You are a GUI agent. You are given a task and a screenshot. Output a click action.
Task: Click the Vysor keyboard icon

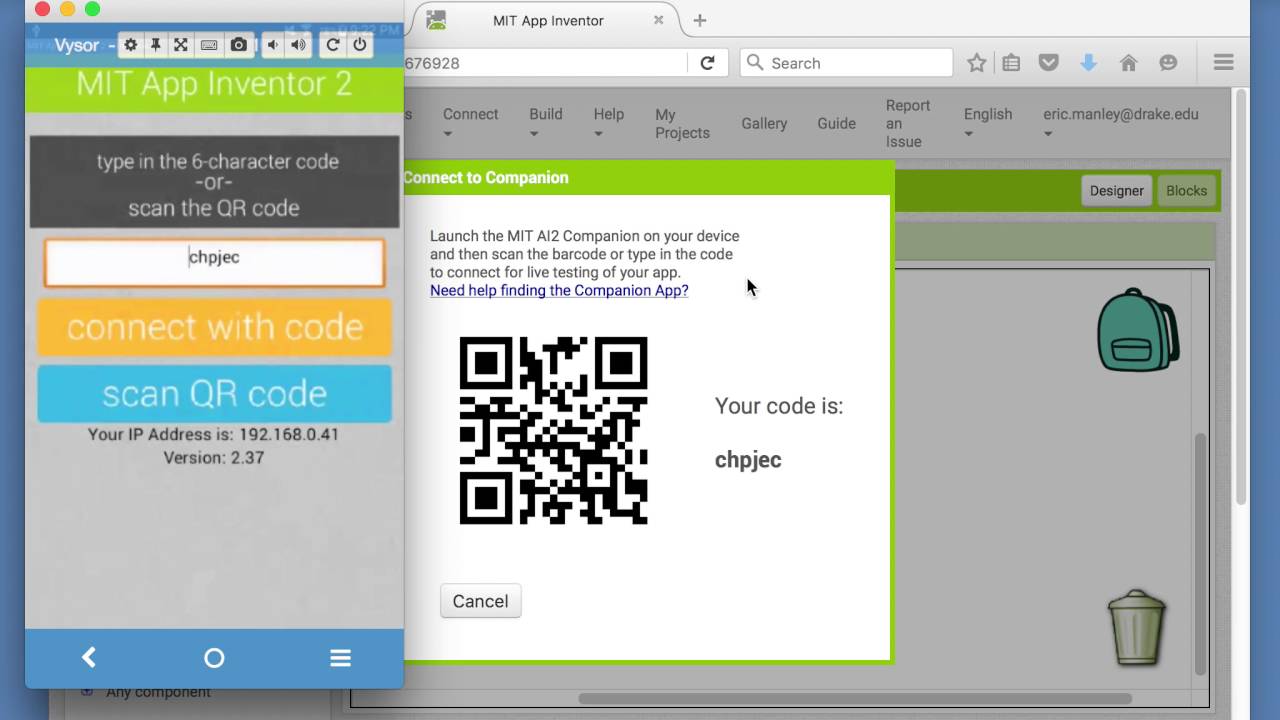tap(209, 45)
